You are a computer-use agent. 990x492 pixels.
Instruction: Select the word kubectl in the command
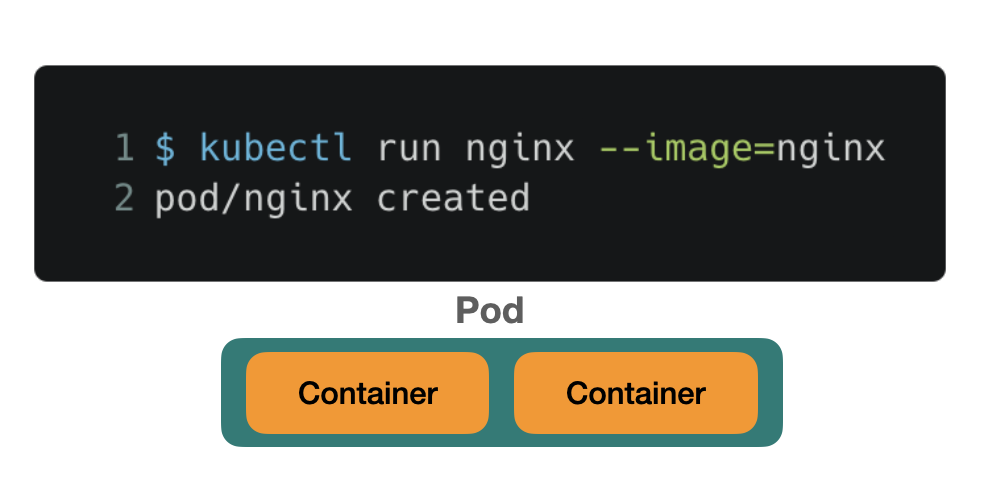pyautogui.click(x=276, y=149)
